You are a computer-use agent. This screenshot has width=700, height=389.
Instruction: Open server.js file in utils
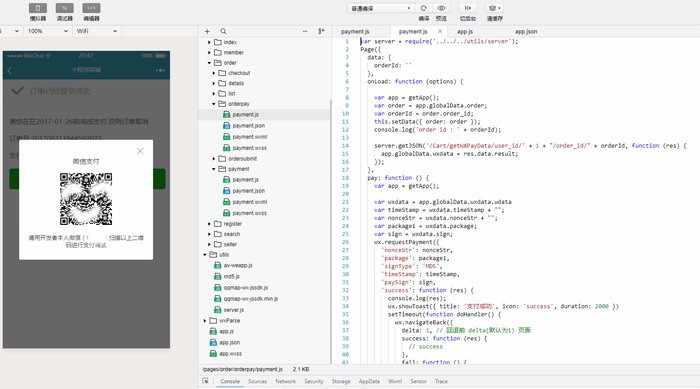[233, 310]
